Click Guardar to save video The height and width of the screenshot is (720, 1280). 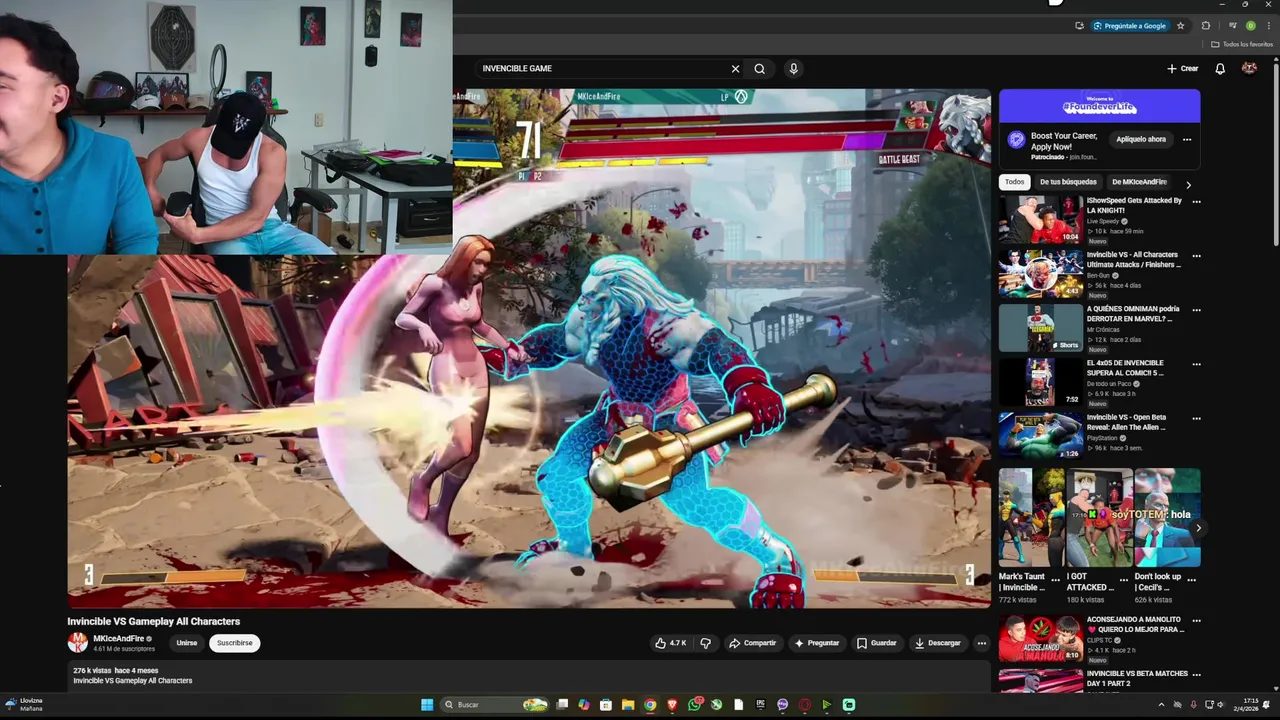tap(876, 643)
